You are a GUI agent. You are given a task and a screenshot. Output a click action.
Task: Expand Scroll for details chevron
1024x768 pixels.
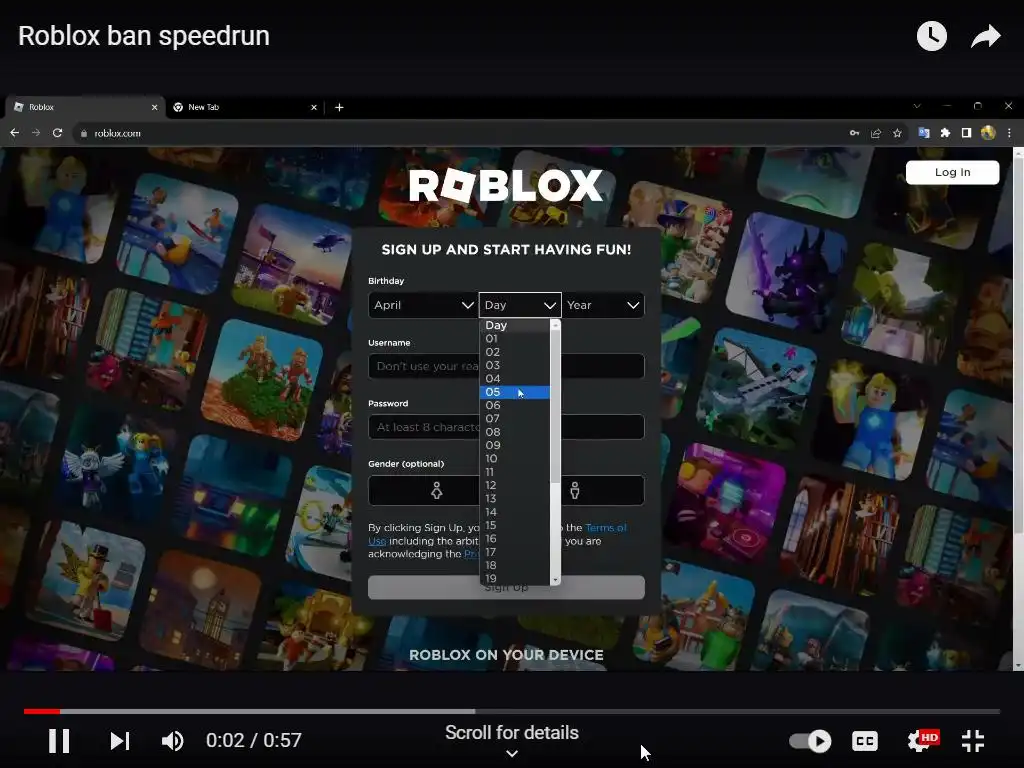pos(512,754)
